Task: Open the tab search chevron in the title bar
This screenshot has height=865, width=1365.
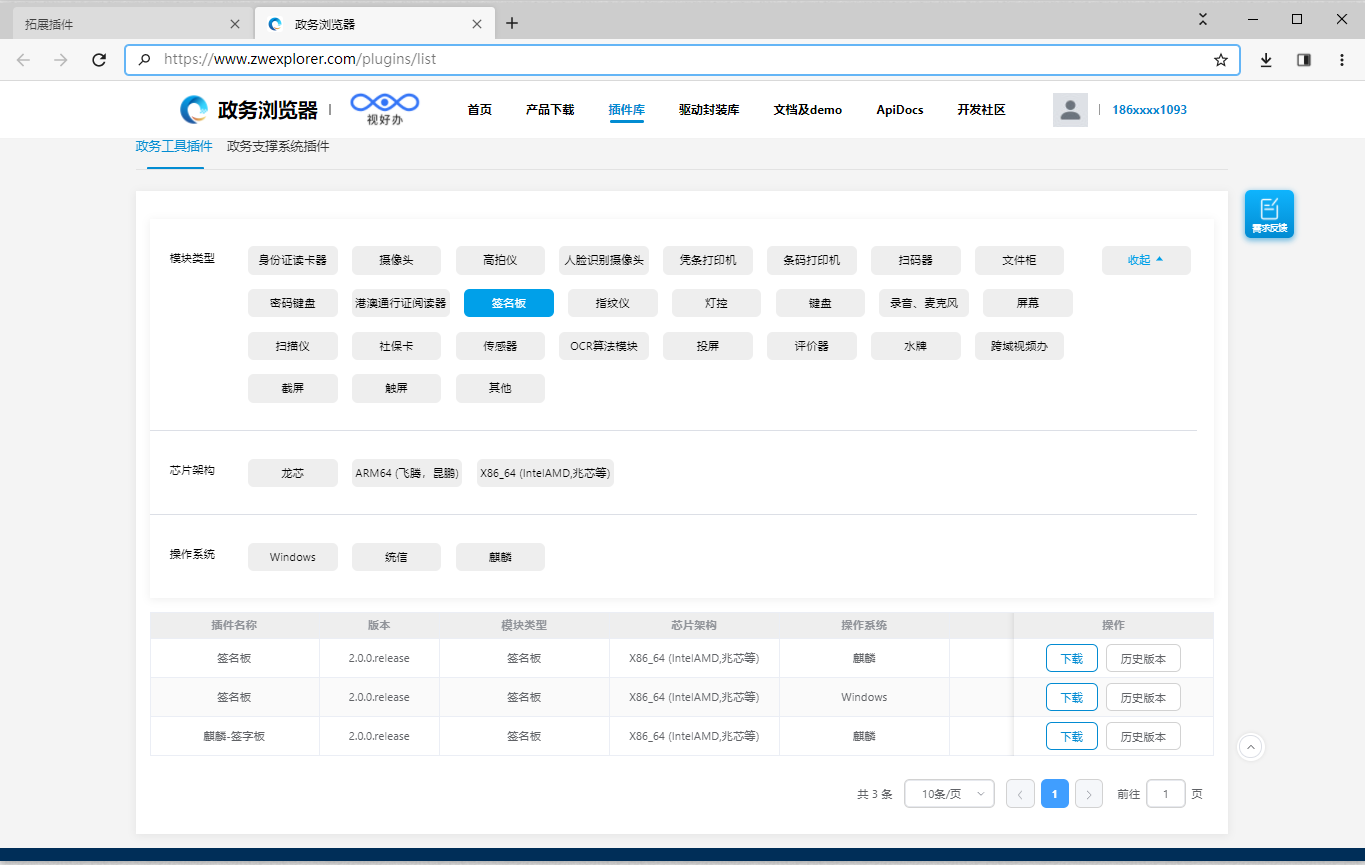Action: click(x=1203, y=19)
